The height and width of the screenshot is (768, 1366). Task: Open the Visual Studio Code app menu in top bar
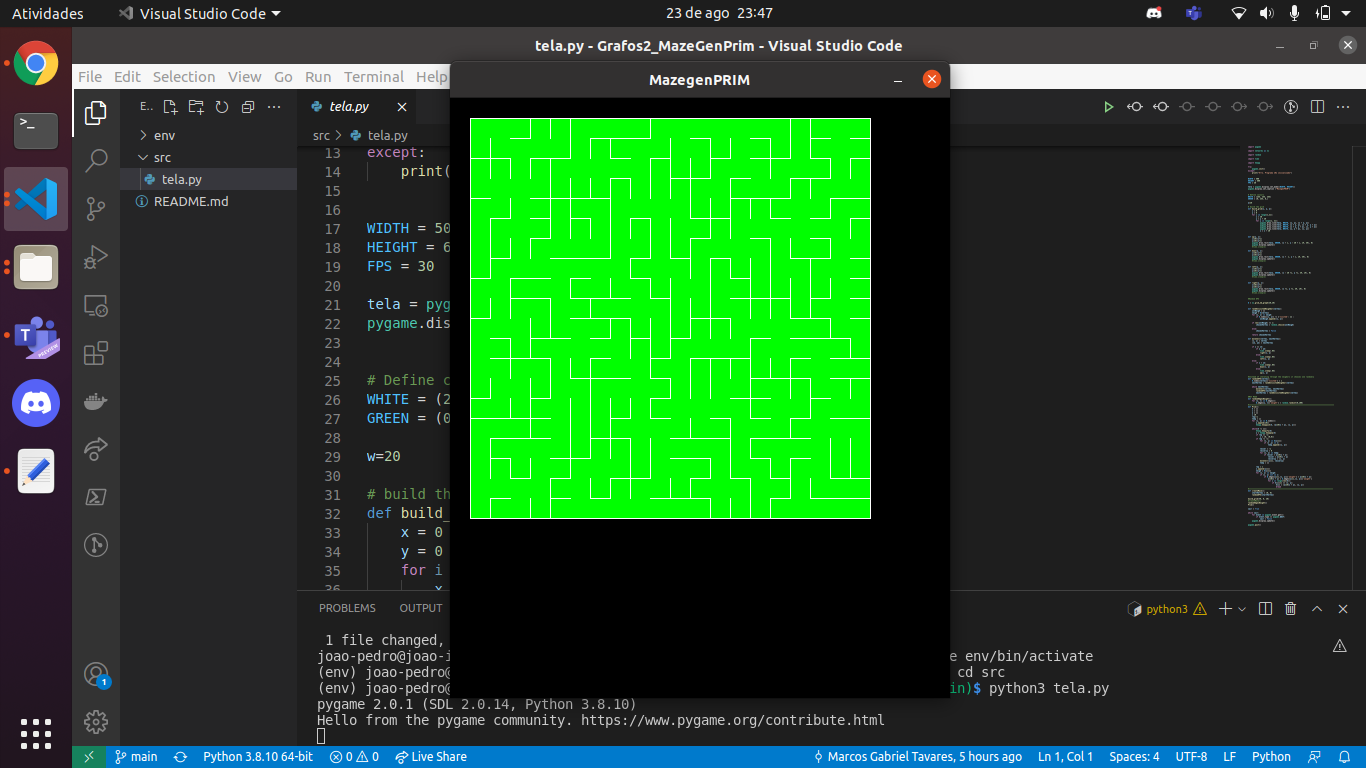[199, 13]
